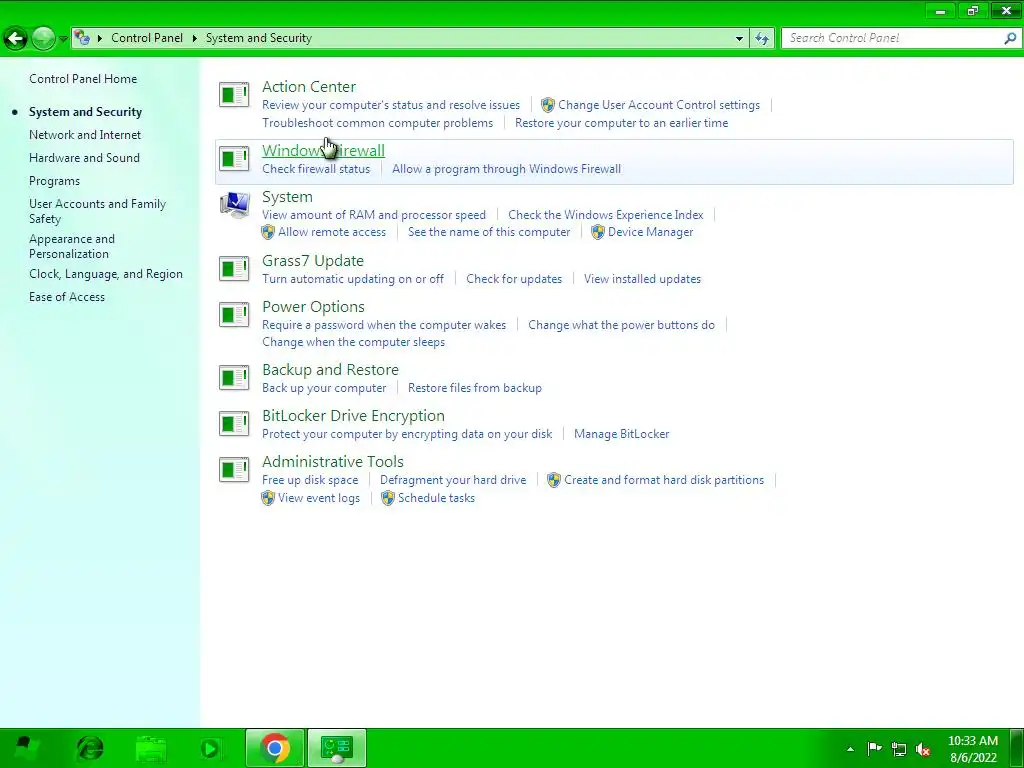Open the address bar history dropdown
The width and height of the screenshot is (1024, 768).
coord(739,39)
